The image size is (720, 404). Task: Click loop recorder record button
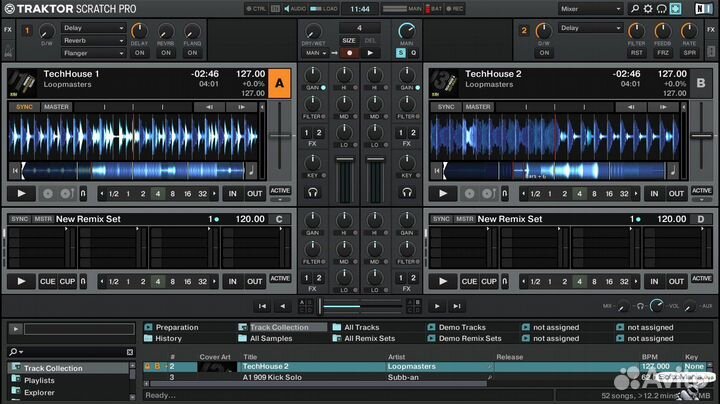(x=349, y=53)
